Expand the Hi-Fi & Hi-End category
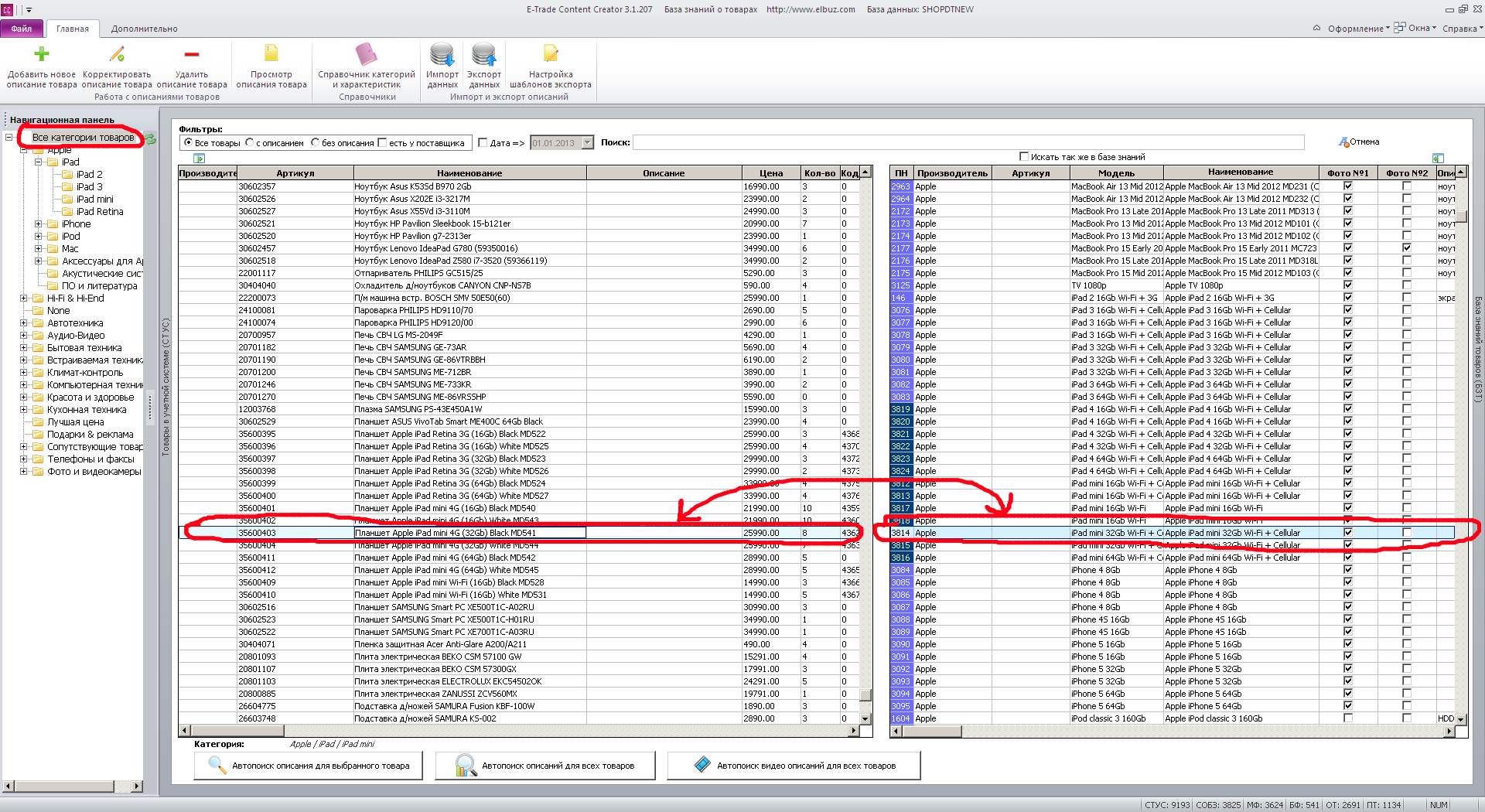 23,299
